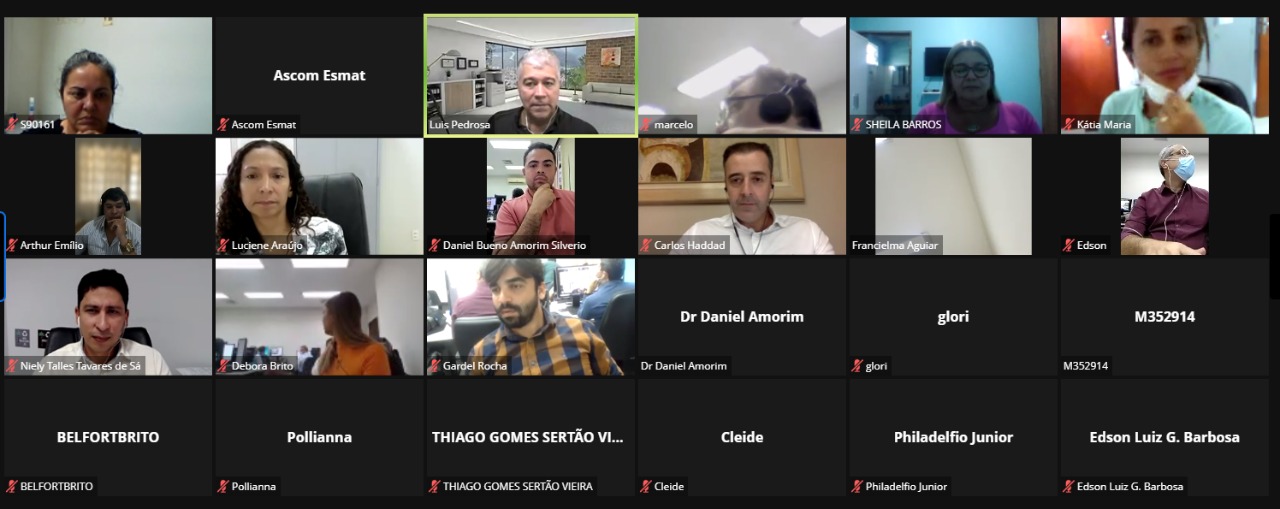This screenshot has width=1280, height=509.
Task: Click the Daniel Bueno Amorim Silverio name label
Action: (x=514, y=245)
